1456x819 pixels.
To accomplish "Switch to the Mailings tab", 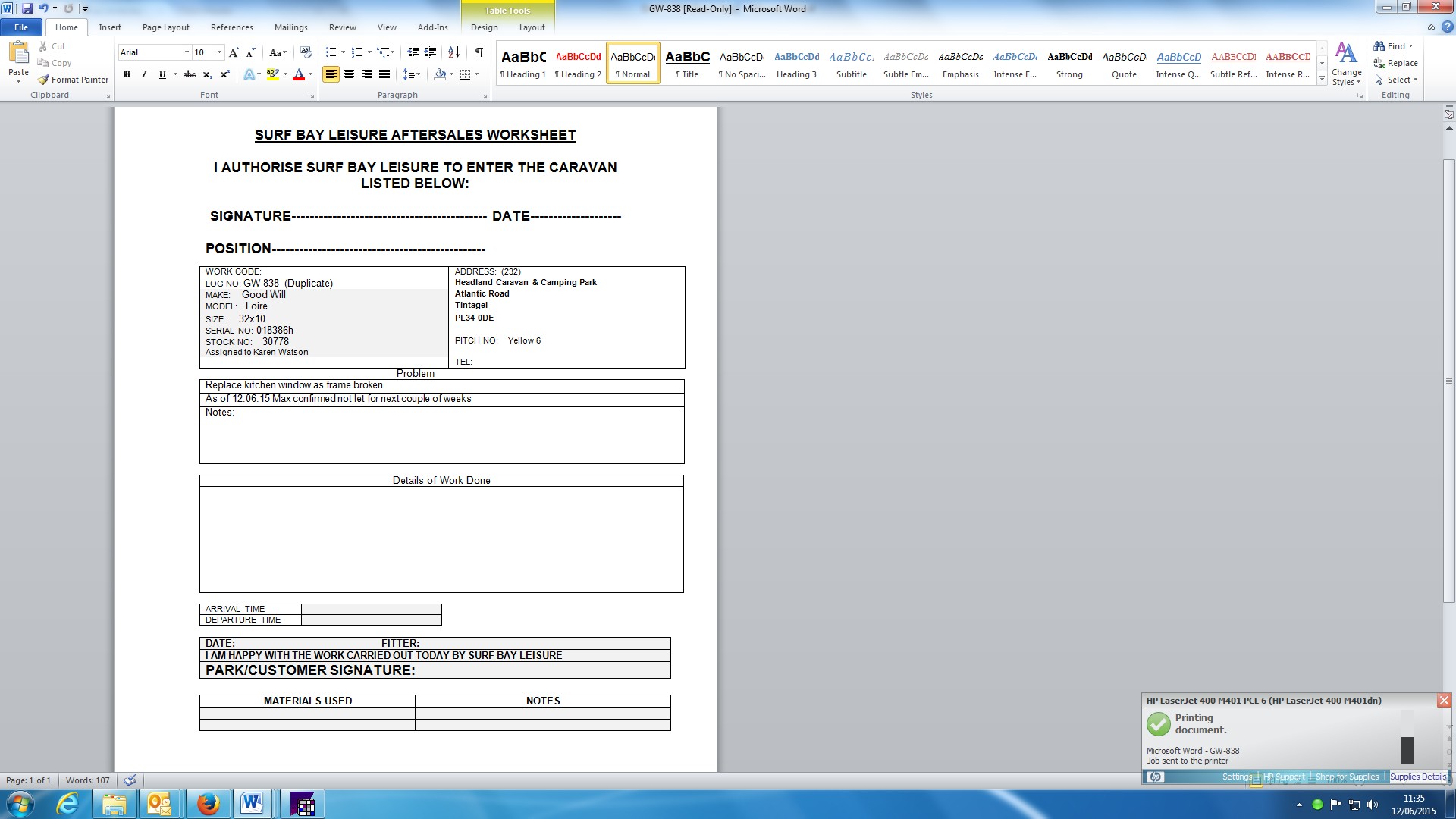I will point(290,27).
